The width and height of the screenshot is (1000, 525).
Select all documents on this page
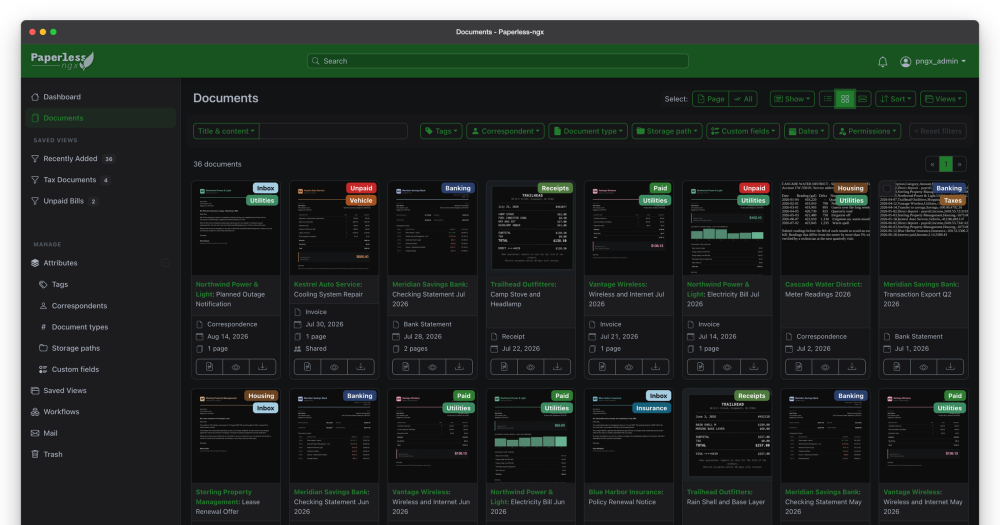(710, 99)
